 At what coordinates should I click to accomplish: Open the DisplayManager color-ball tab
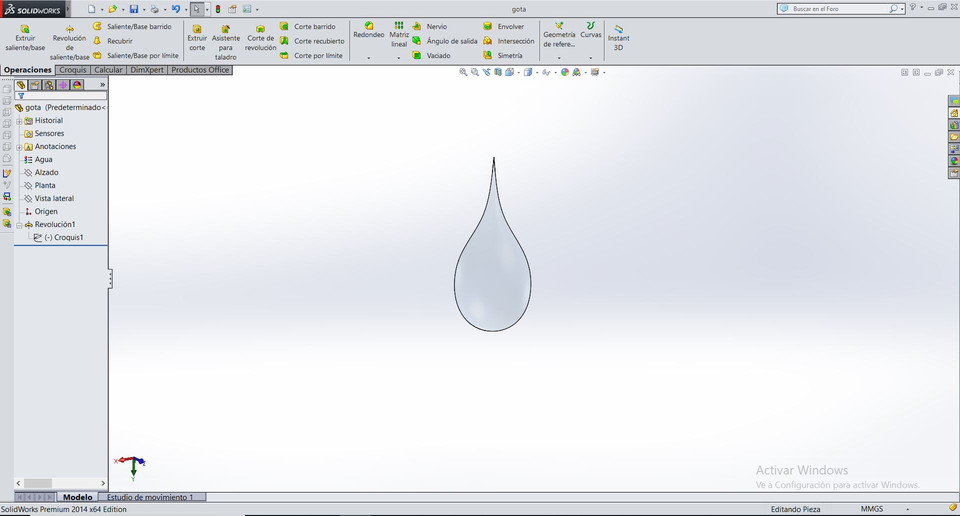[x=77, y=85]
